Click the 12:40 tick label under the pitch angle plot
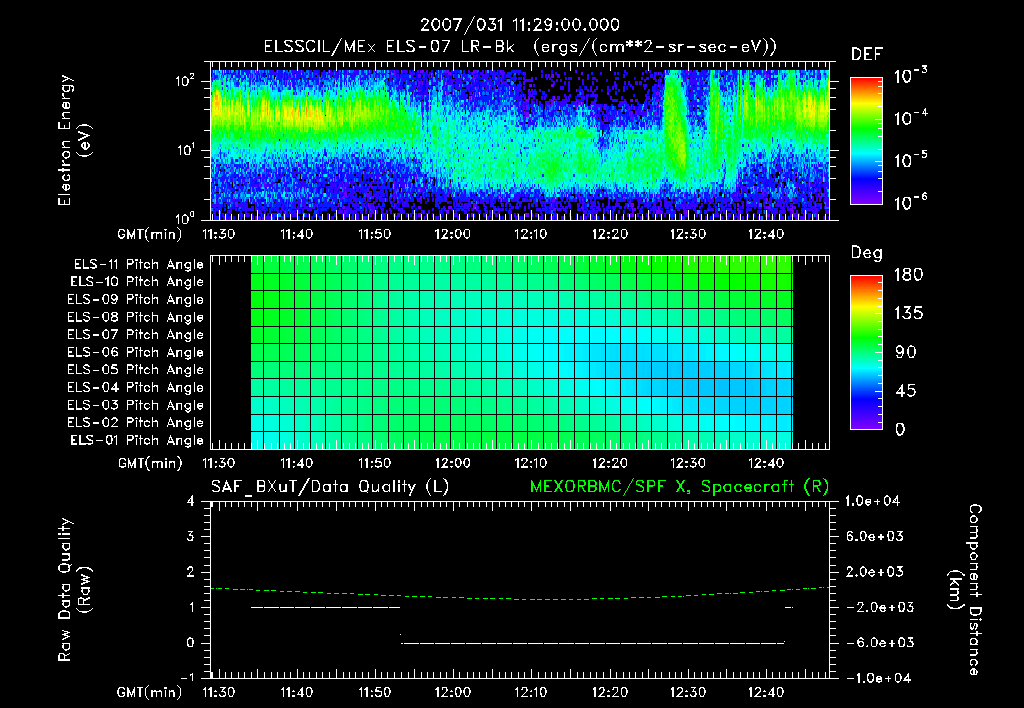 coord(765,463)
